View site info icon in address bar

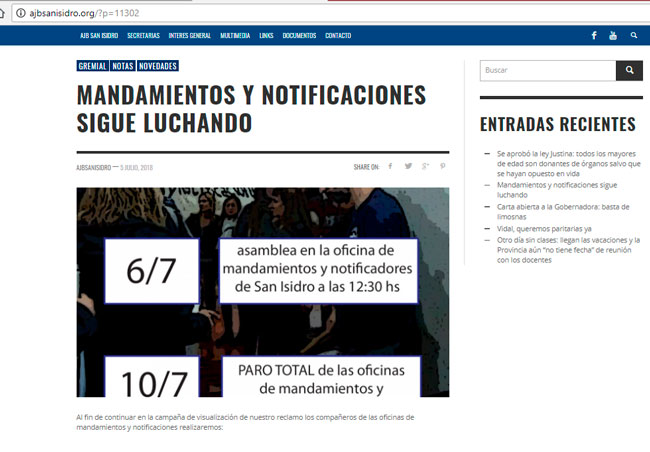(21, 13)
